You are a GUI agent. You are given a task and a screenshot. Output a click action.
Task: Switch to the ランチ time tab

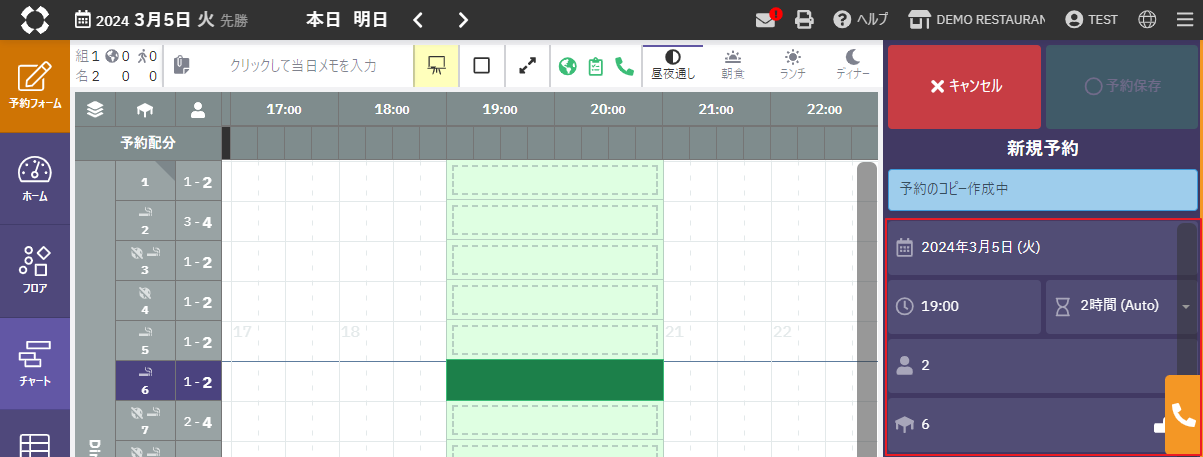(793, 65)
